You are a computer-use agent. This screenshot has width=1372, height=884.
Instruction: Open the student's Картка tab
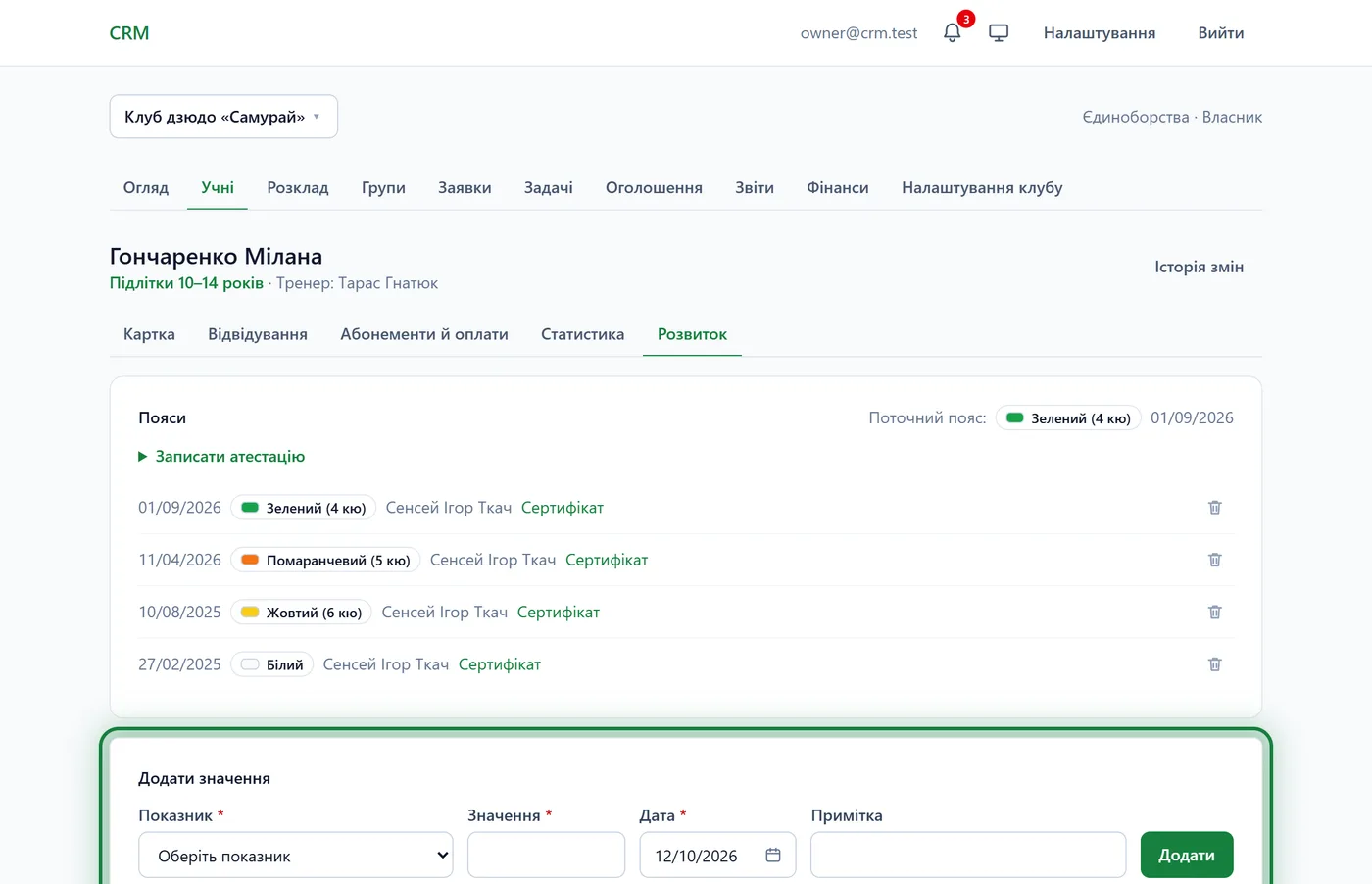coord(149,335)
